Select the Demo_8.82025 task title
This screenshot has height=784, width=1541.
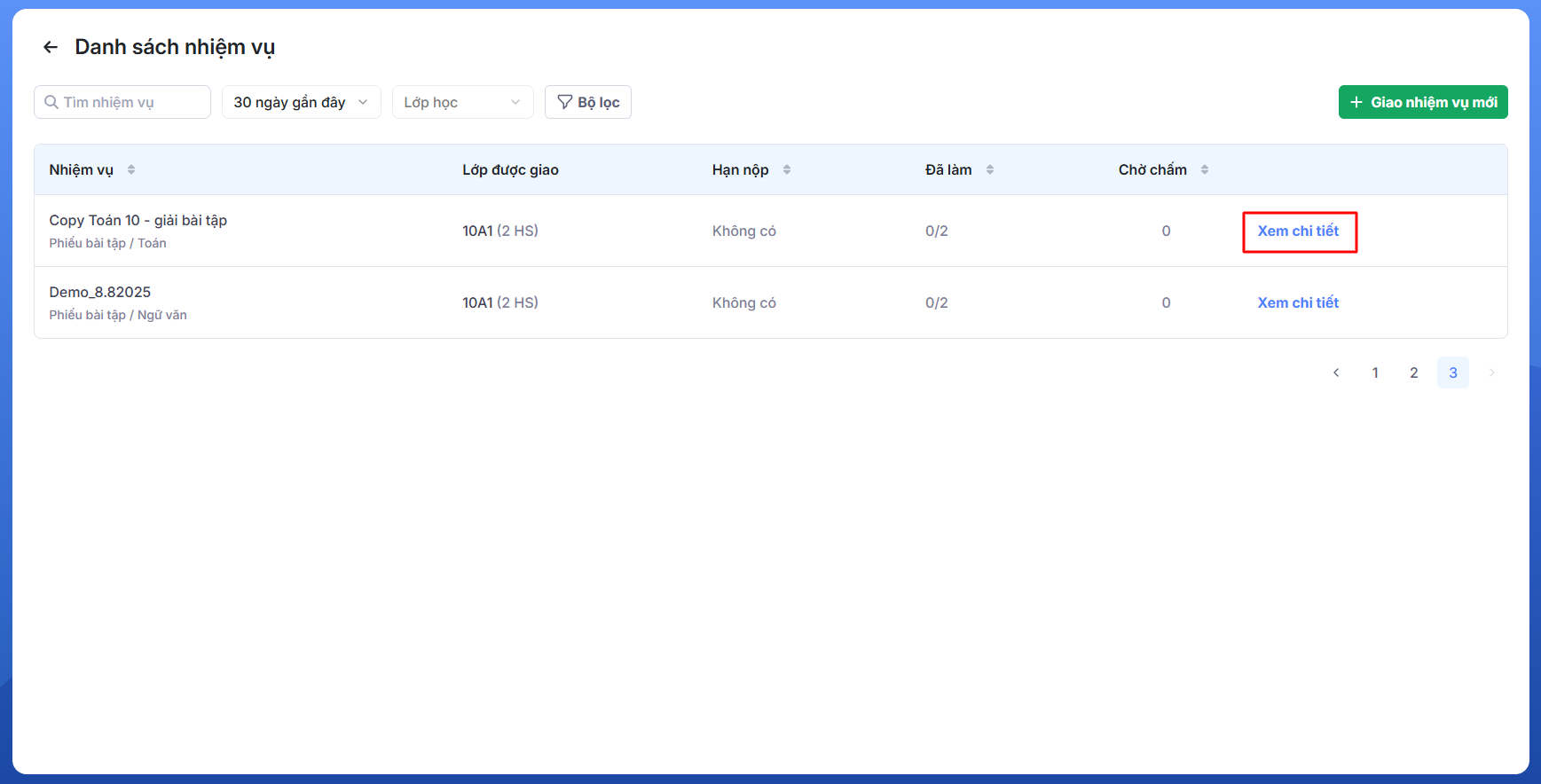click(99, 292)
